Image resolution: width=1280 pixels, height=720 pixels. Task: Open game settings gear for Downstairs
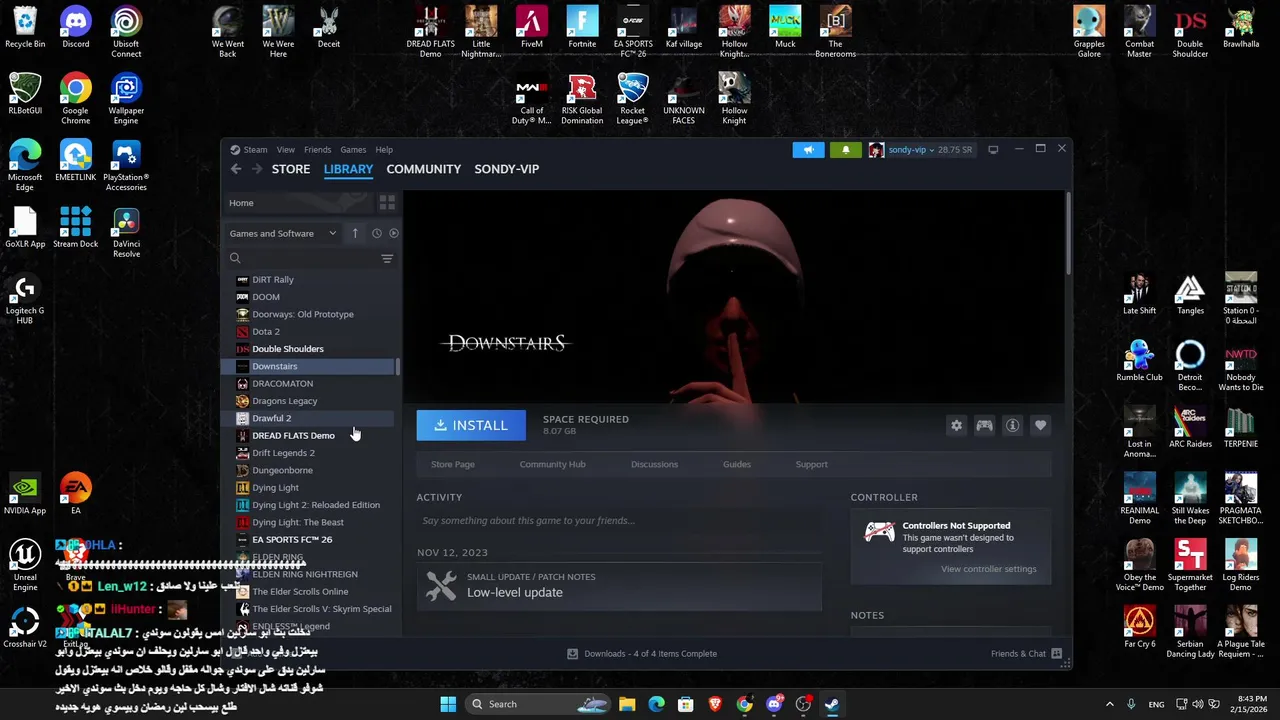956,426
